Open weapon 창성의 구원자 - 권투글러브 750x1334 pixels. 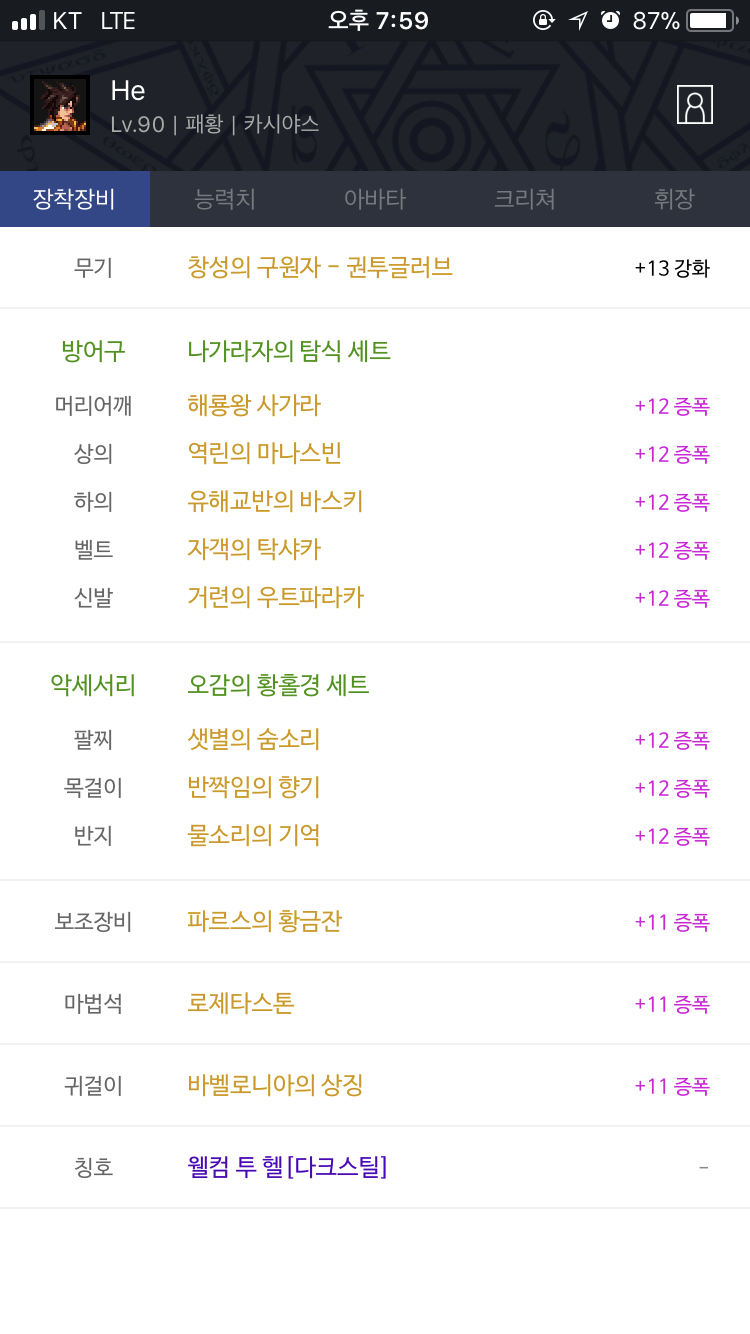320,267
